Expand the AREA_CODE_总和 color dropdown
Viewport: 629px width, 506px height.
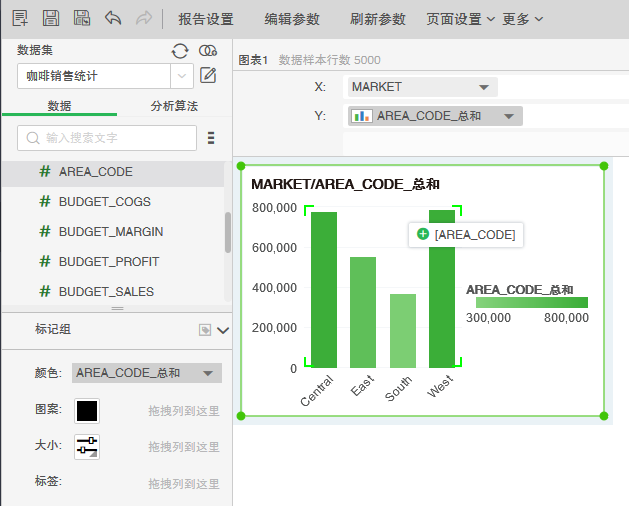208,373
